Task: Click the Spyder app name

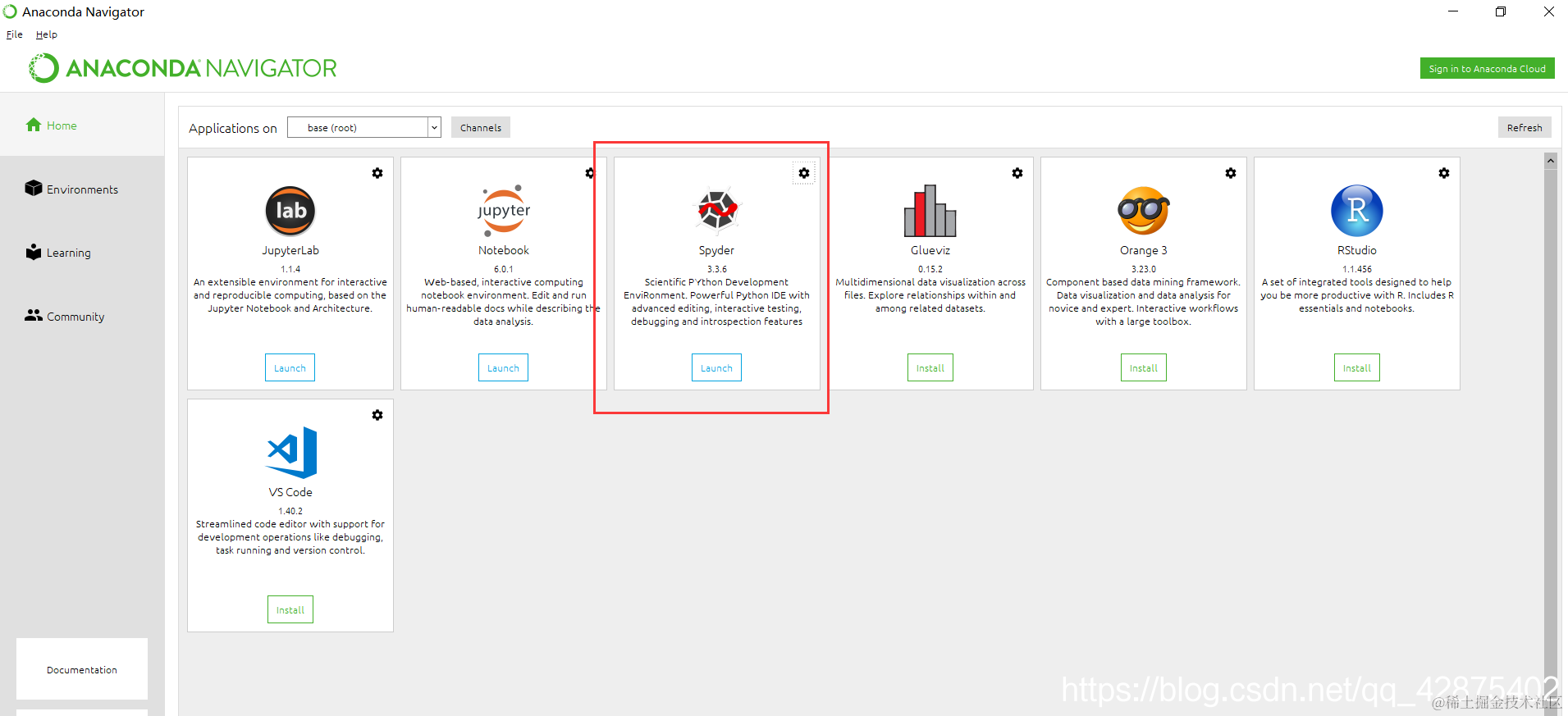Action: (x=717, y=250)
